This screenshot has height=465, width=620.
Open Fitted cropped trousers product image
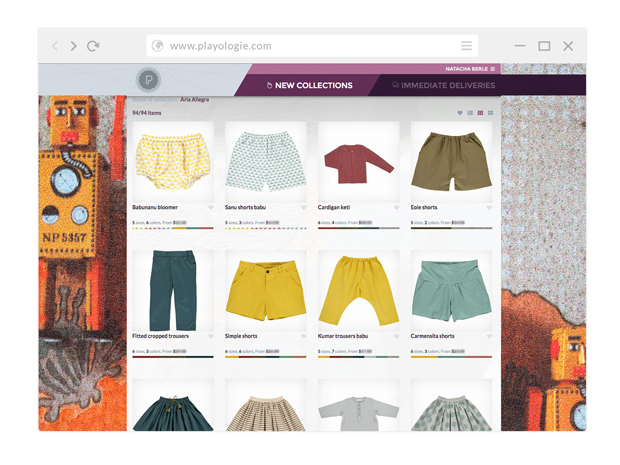tap(173, 291)
